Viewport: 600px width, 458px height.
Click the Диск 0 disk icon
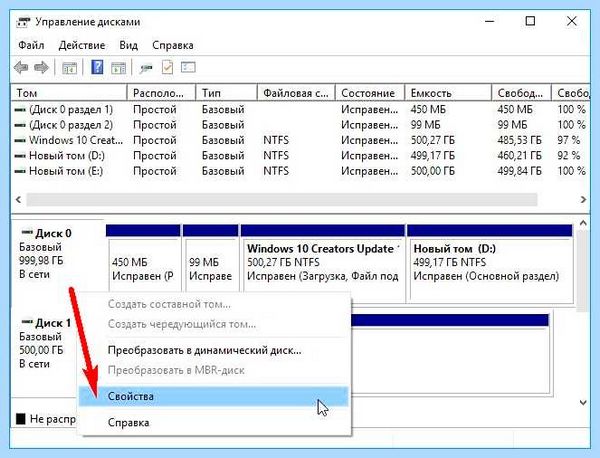[x=27, y=232]
